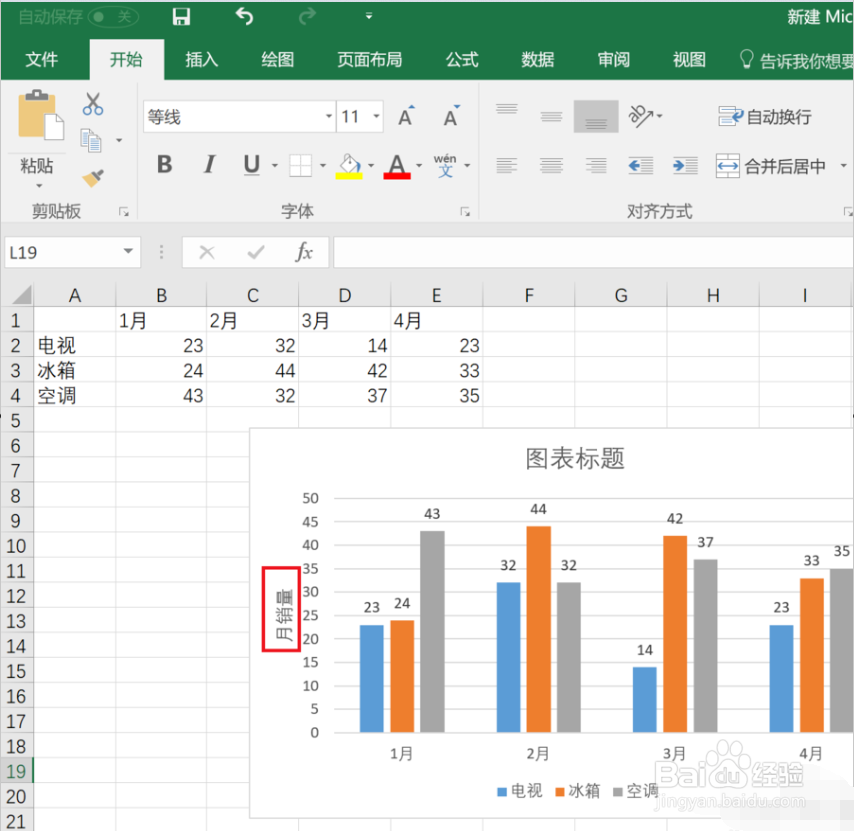Open Quick Access Toolbar customize arrow

(x=369, y=16)
